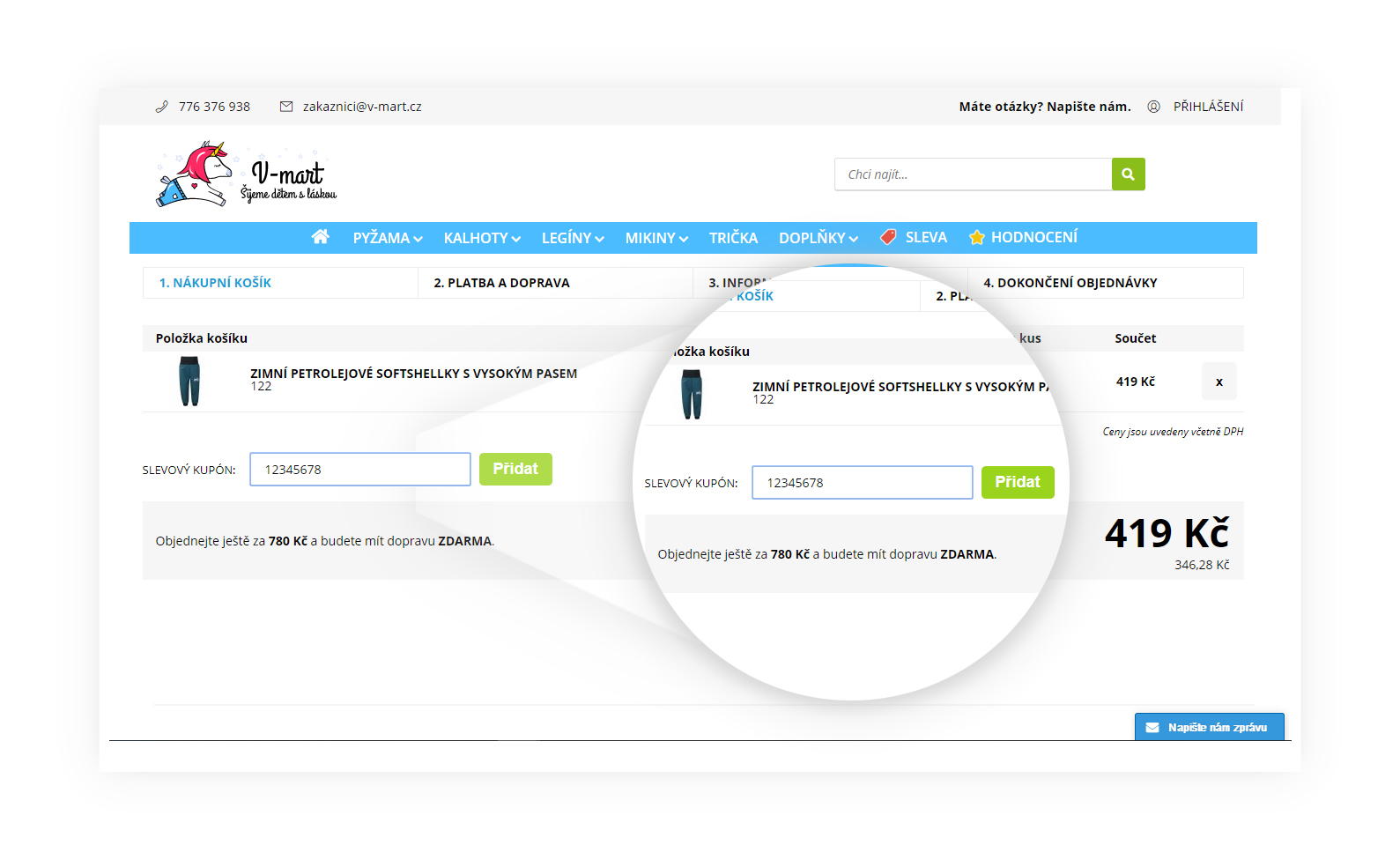The image size is (1400, 860).
Task: Click the Máte otázky? Napište nám link
Action: 1045,107
